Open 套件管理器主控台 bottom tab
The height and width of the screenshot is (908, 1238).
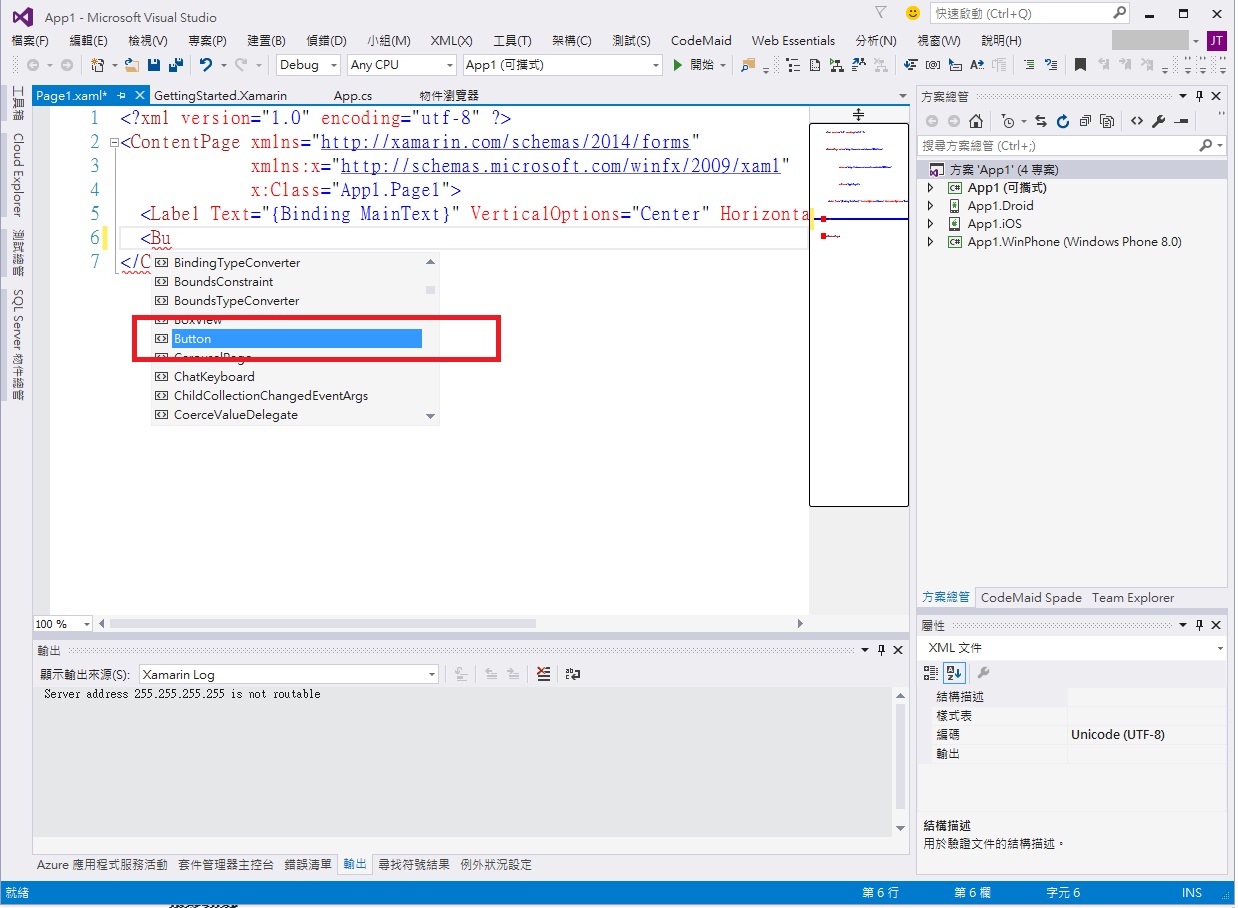(x=226, y=864)
